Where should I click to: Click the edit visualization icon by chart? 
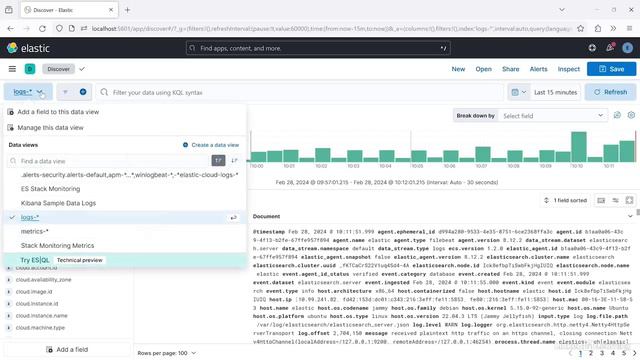pos(617,116)
